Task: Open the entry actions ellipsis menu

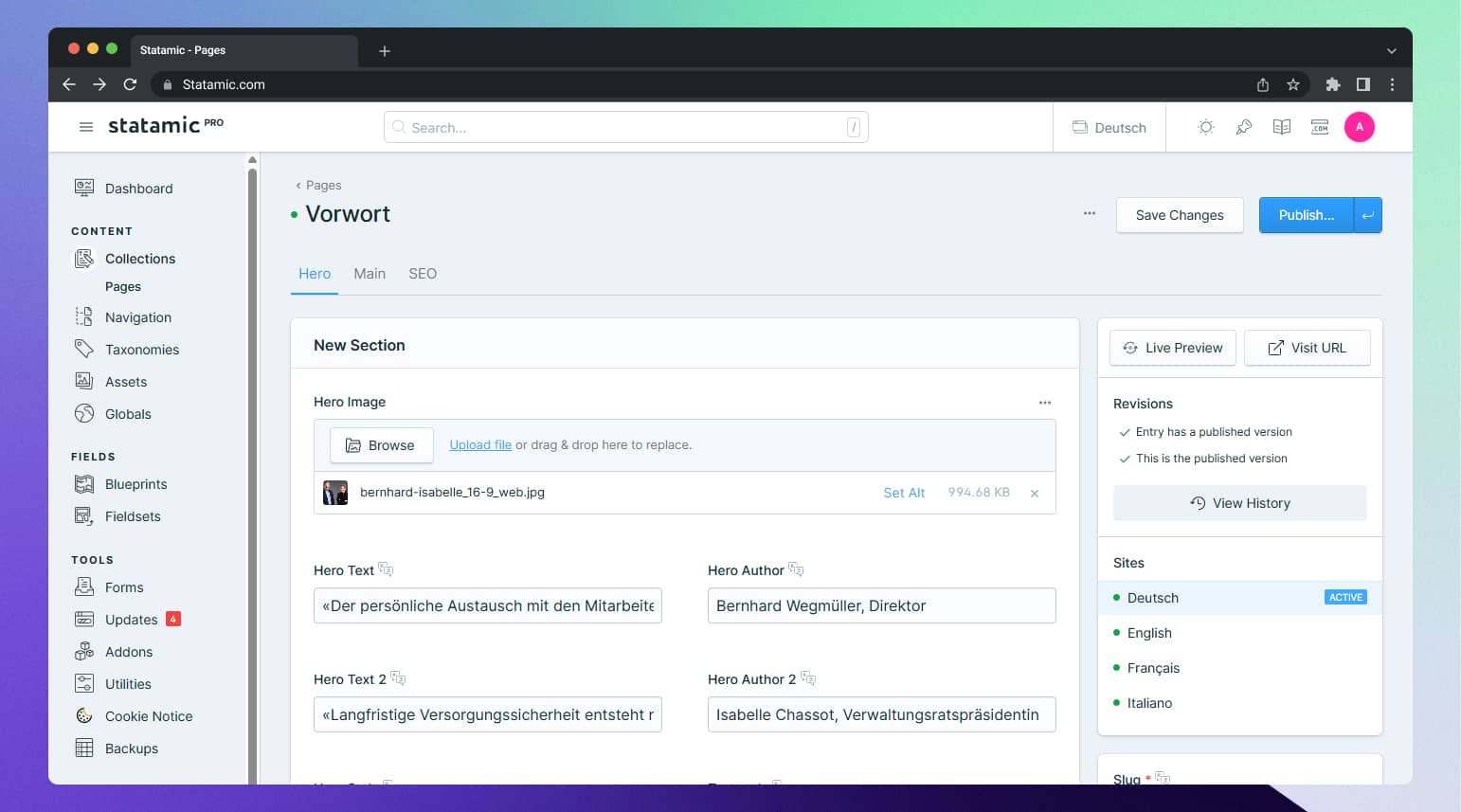Action: pyautogui.click(x=1089, y=214)
